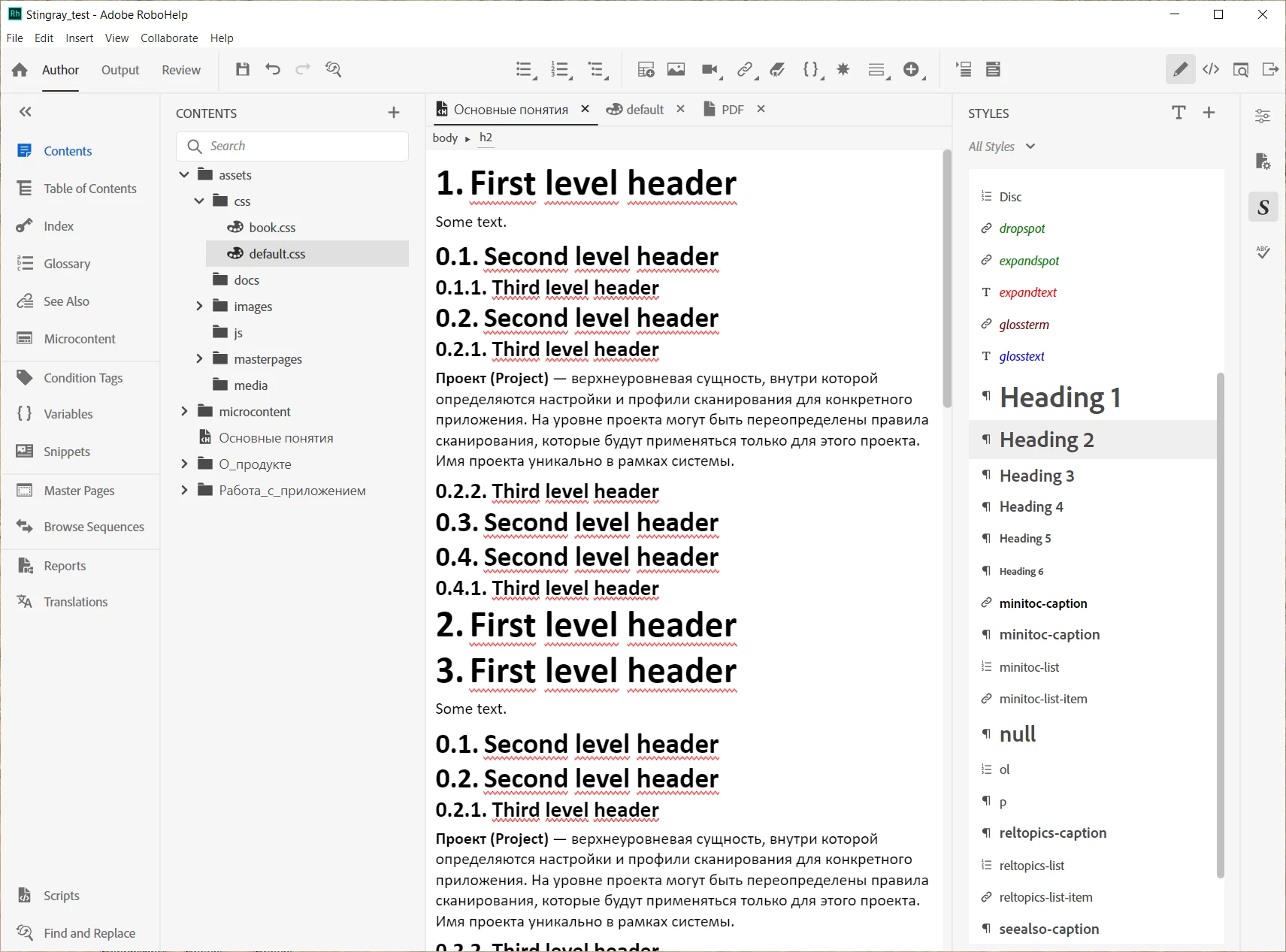The width and height of the screenshot is (1286, 952).
Task: Open the preview icon
Action: click(x=1240, y=69)
